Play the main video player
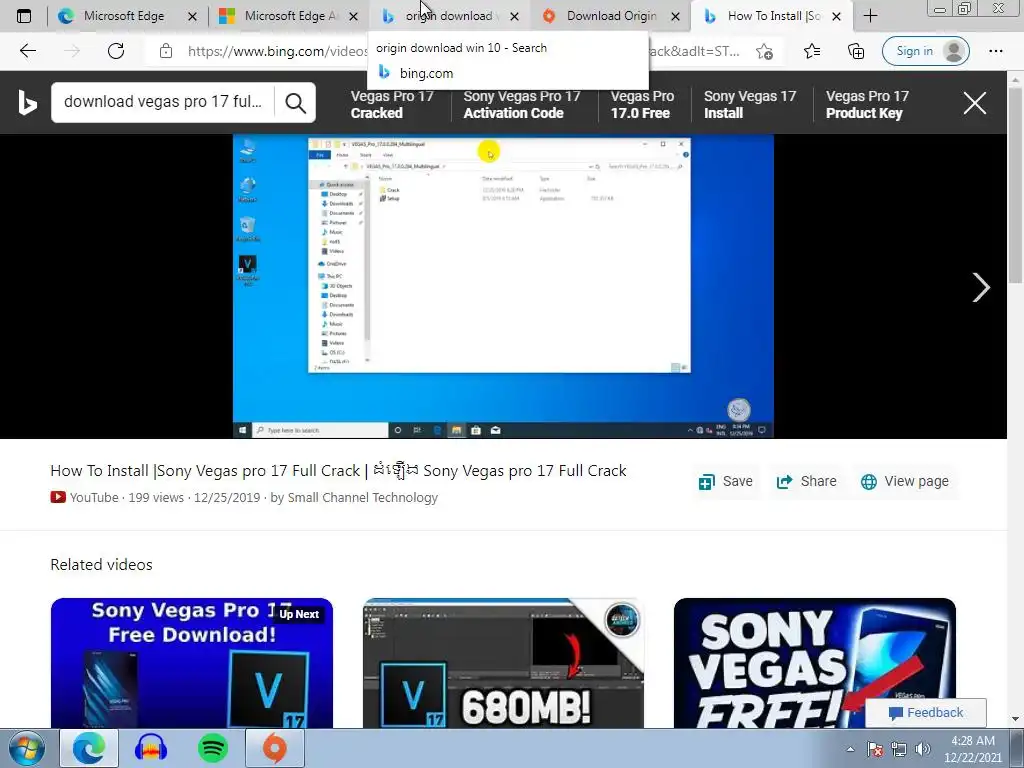The width and height of the screenshot is (1024, 768). tap(503, 286)
